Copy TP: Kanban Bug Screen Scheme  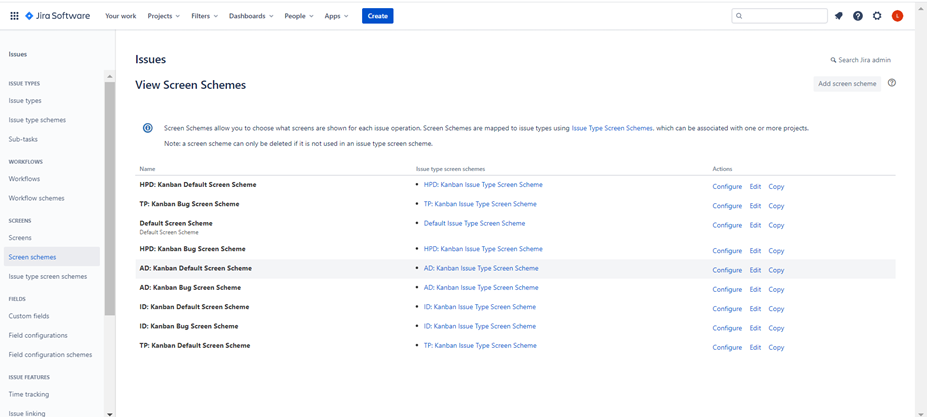pos(776,206)
